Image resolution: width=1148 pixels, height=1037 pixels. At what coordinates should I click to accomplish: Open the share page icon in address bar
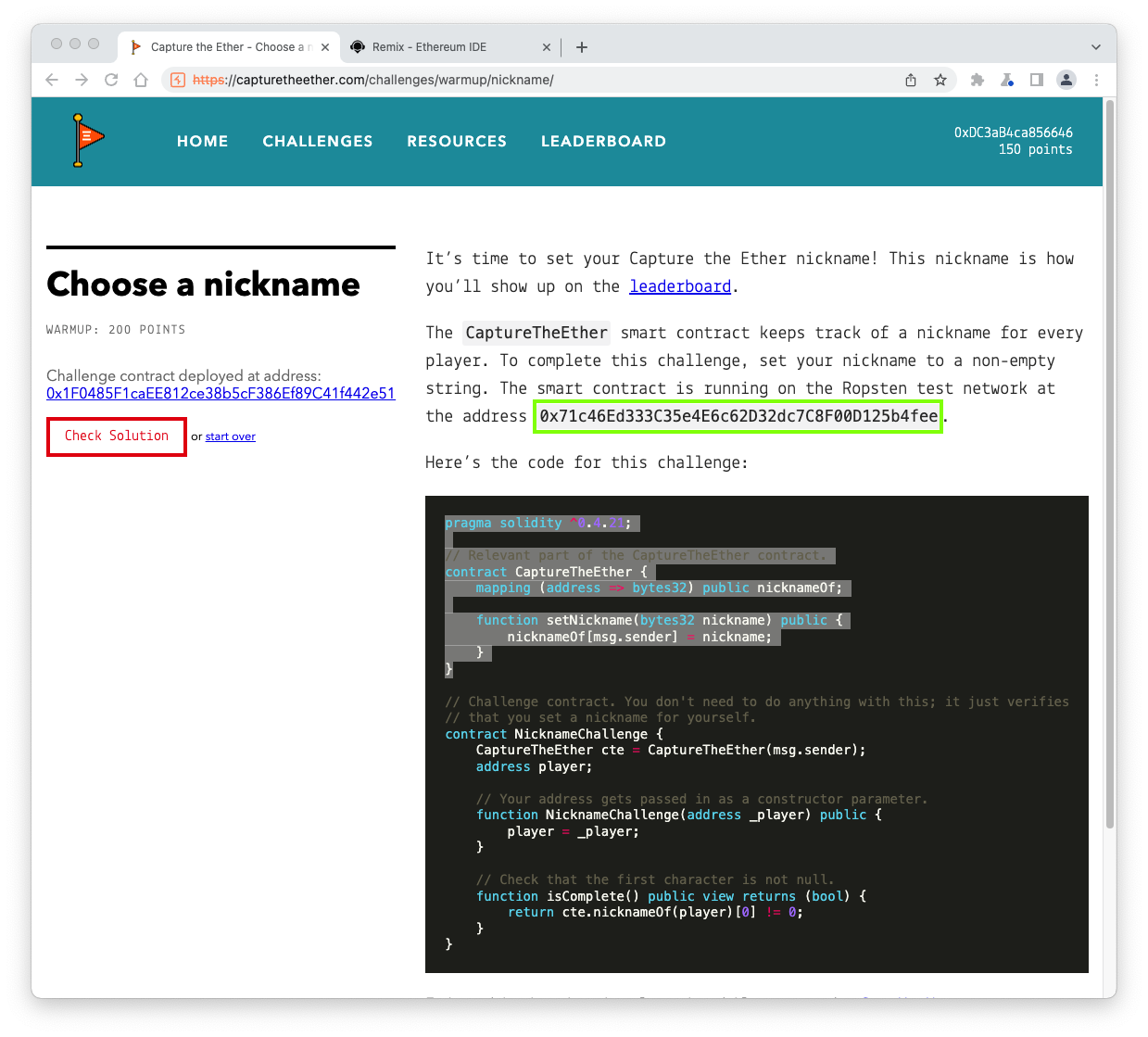[x=911, y=80]
